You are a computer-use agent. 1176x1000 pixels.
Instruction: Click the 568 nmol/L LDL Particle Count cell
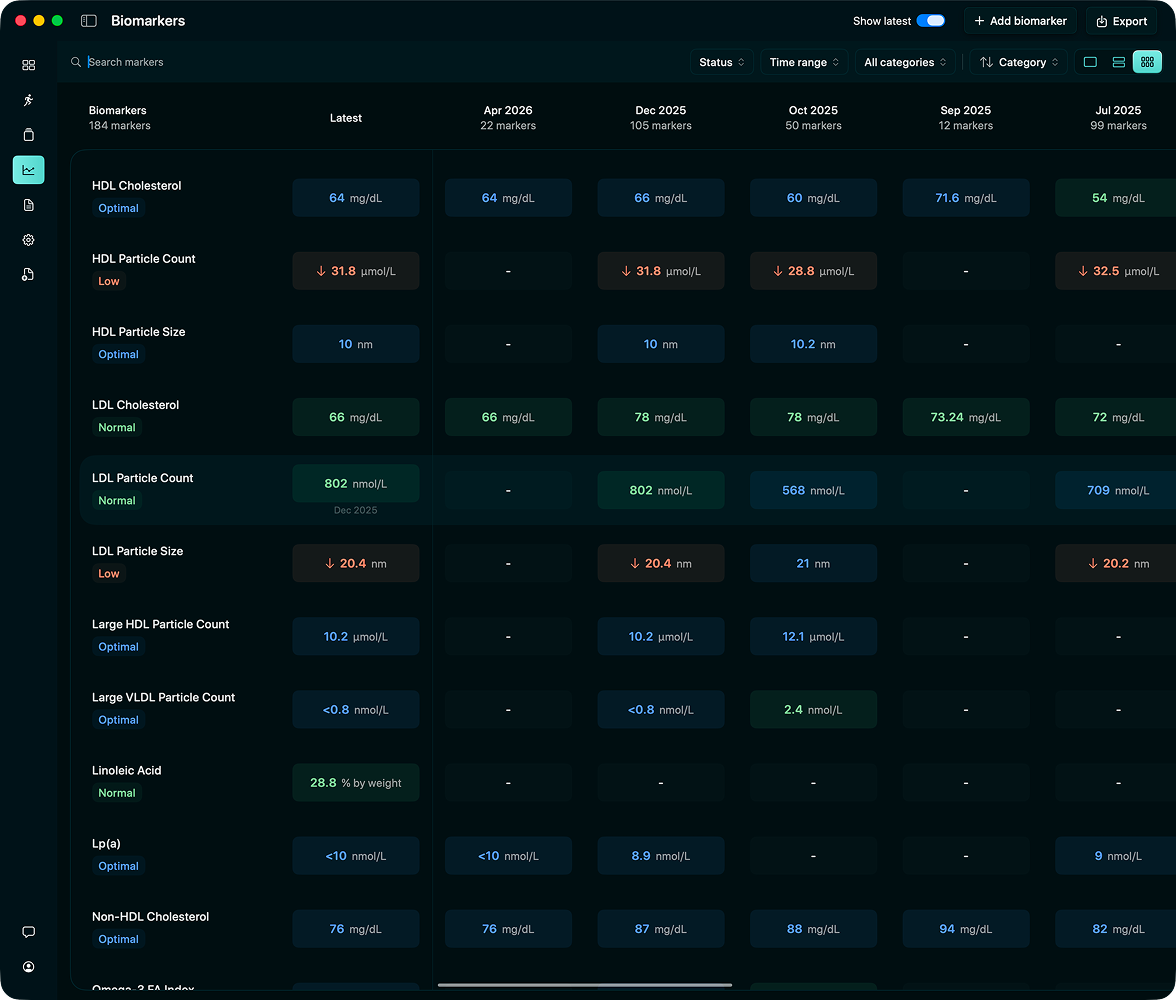[x=813, y=491]
